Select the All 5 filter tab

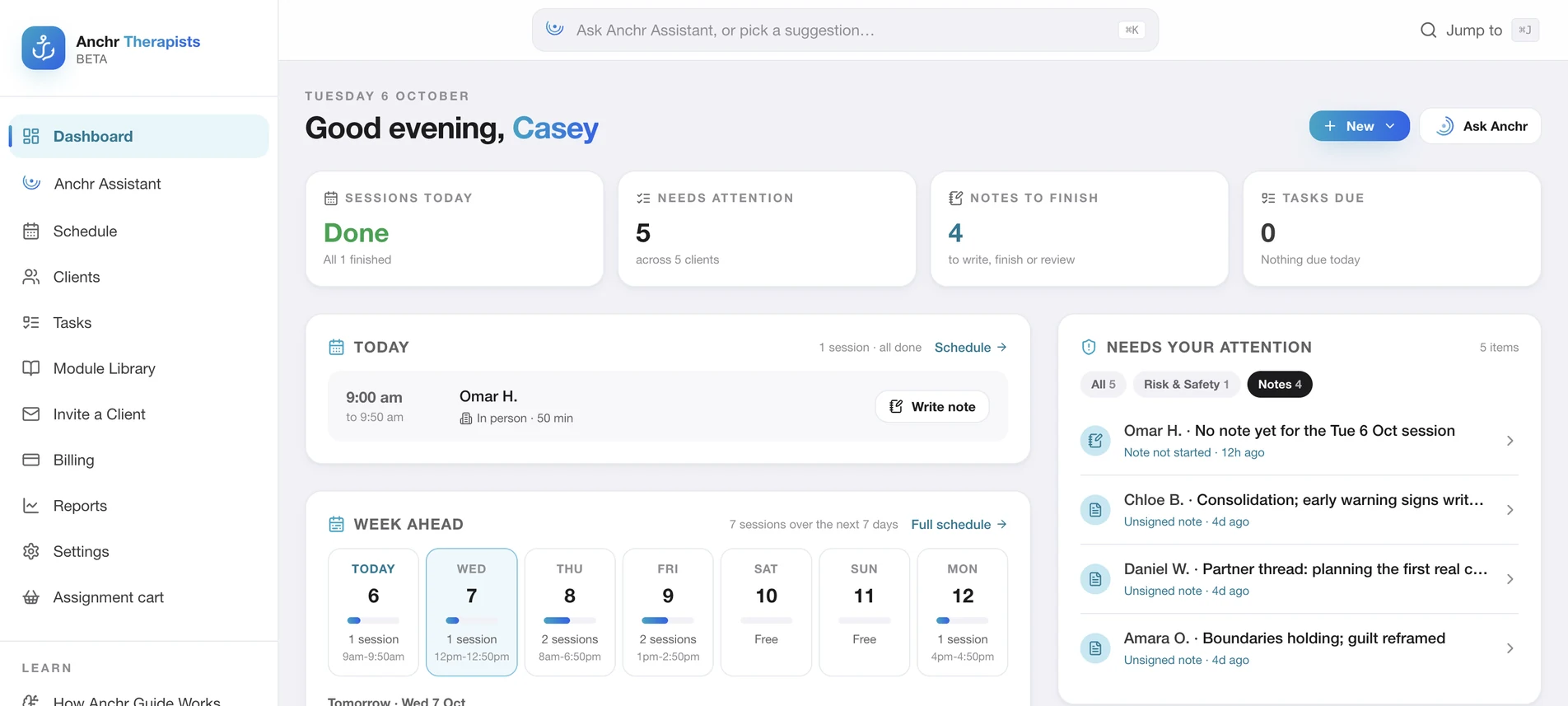(1104, 385)
